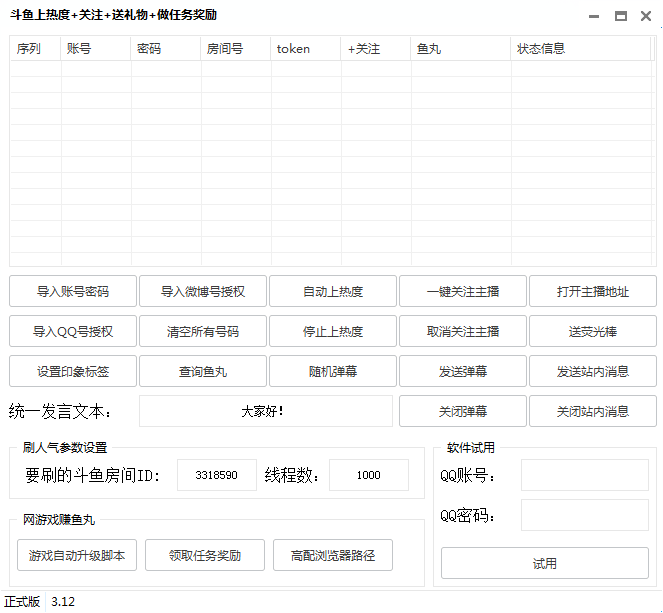
Task: Click 查询鱼丸 button
Action: click(203, 371)
